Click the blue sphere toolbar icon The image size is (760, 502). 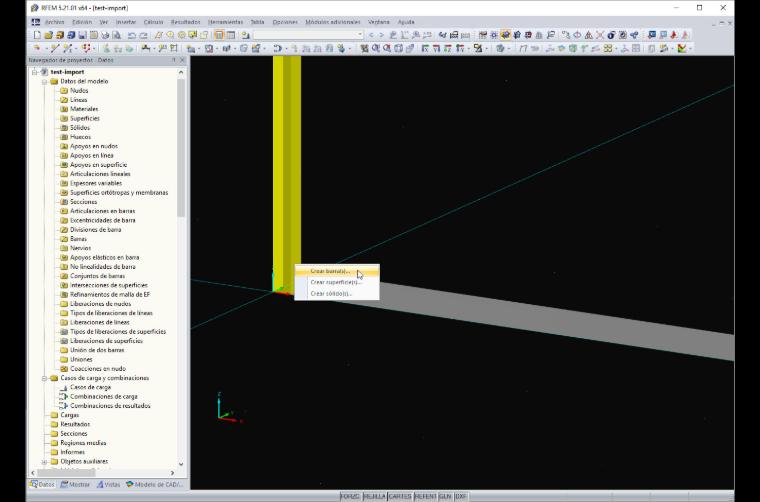tap(611, 35)
